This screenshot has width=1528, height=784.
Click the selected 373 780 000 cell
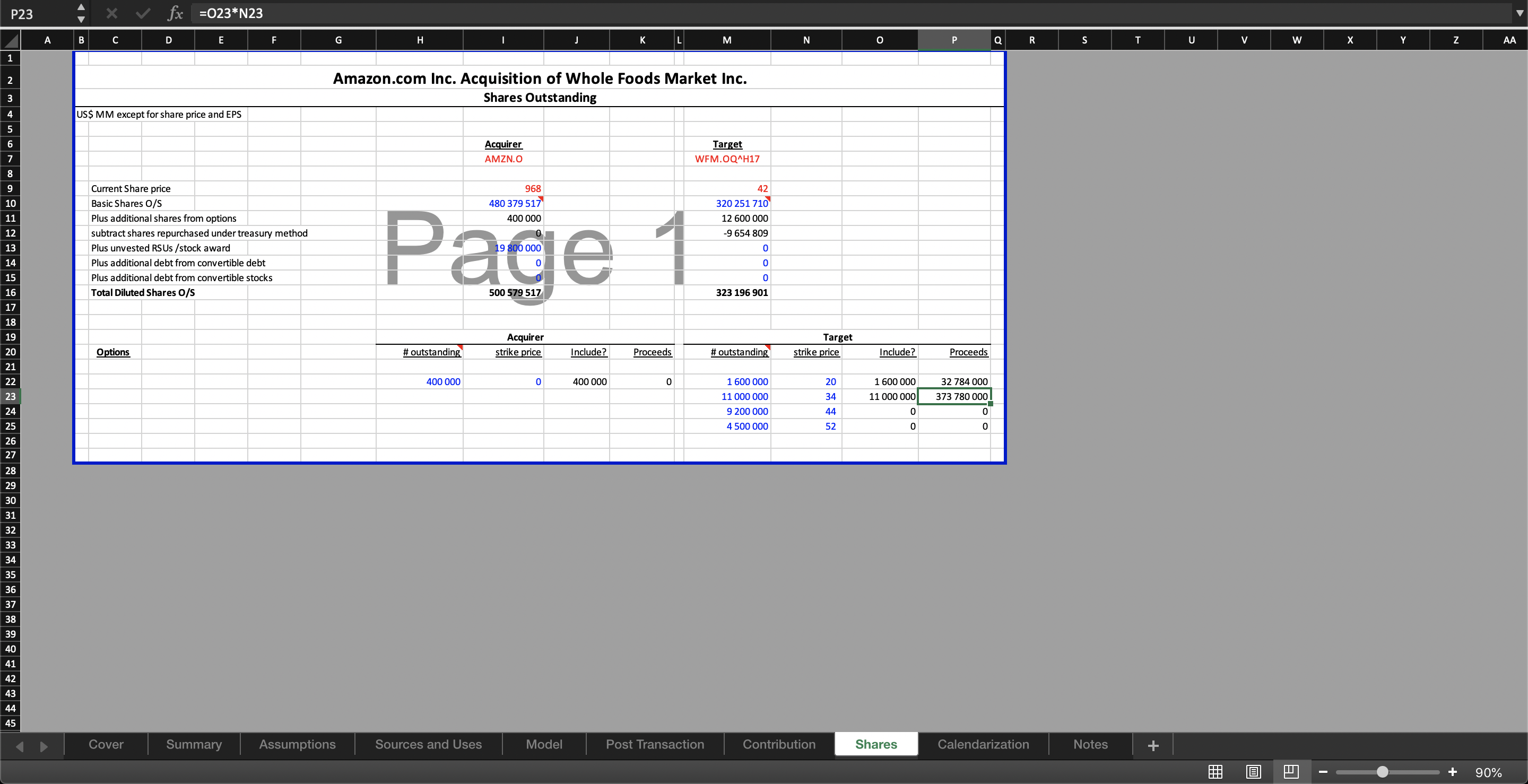tap(954, 396)
